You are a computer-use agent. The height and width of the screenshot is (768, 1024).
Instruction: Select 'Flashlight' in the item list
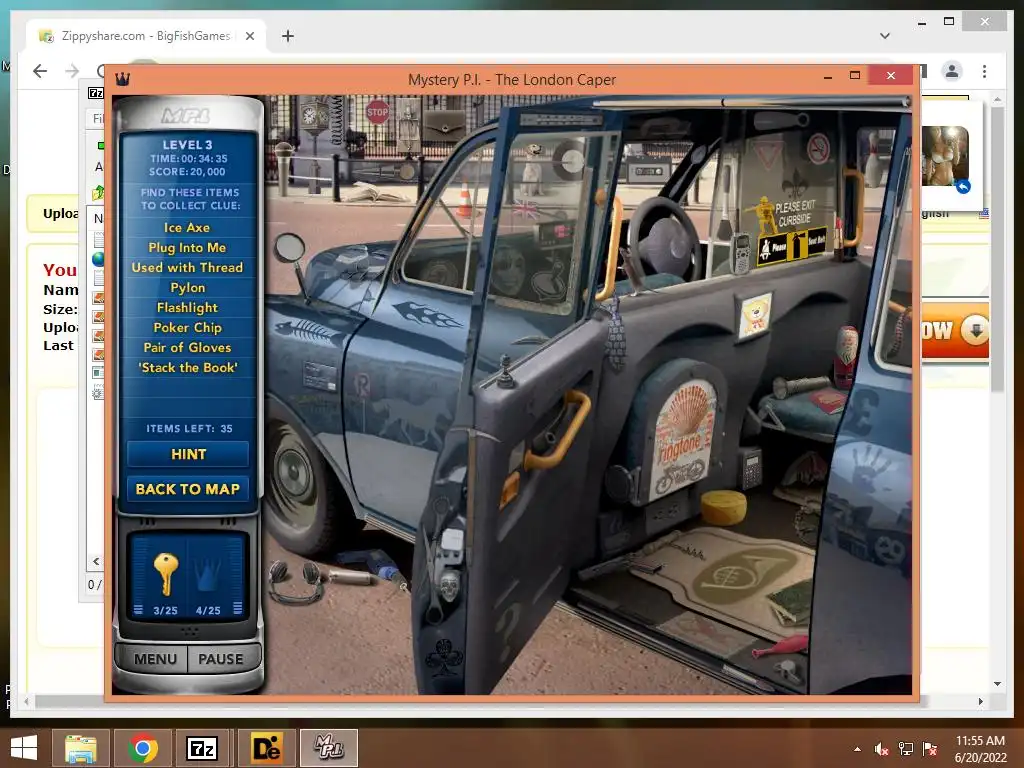[x=187, y=308]
